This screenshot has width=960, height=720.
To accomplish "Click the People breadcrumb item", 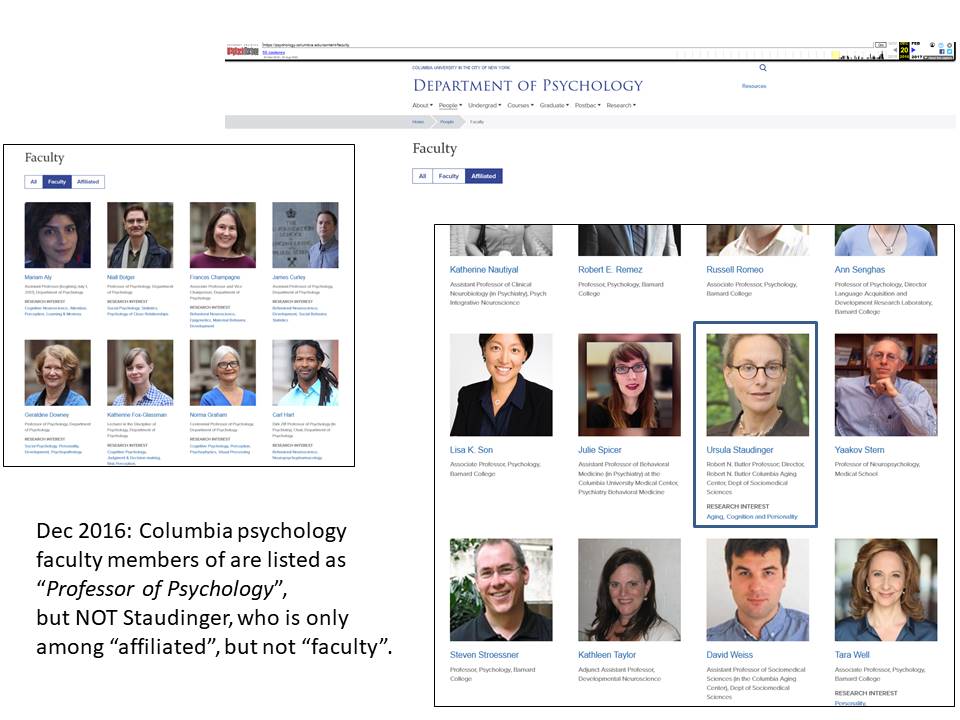I will click(x=447, y=121).
